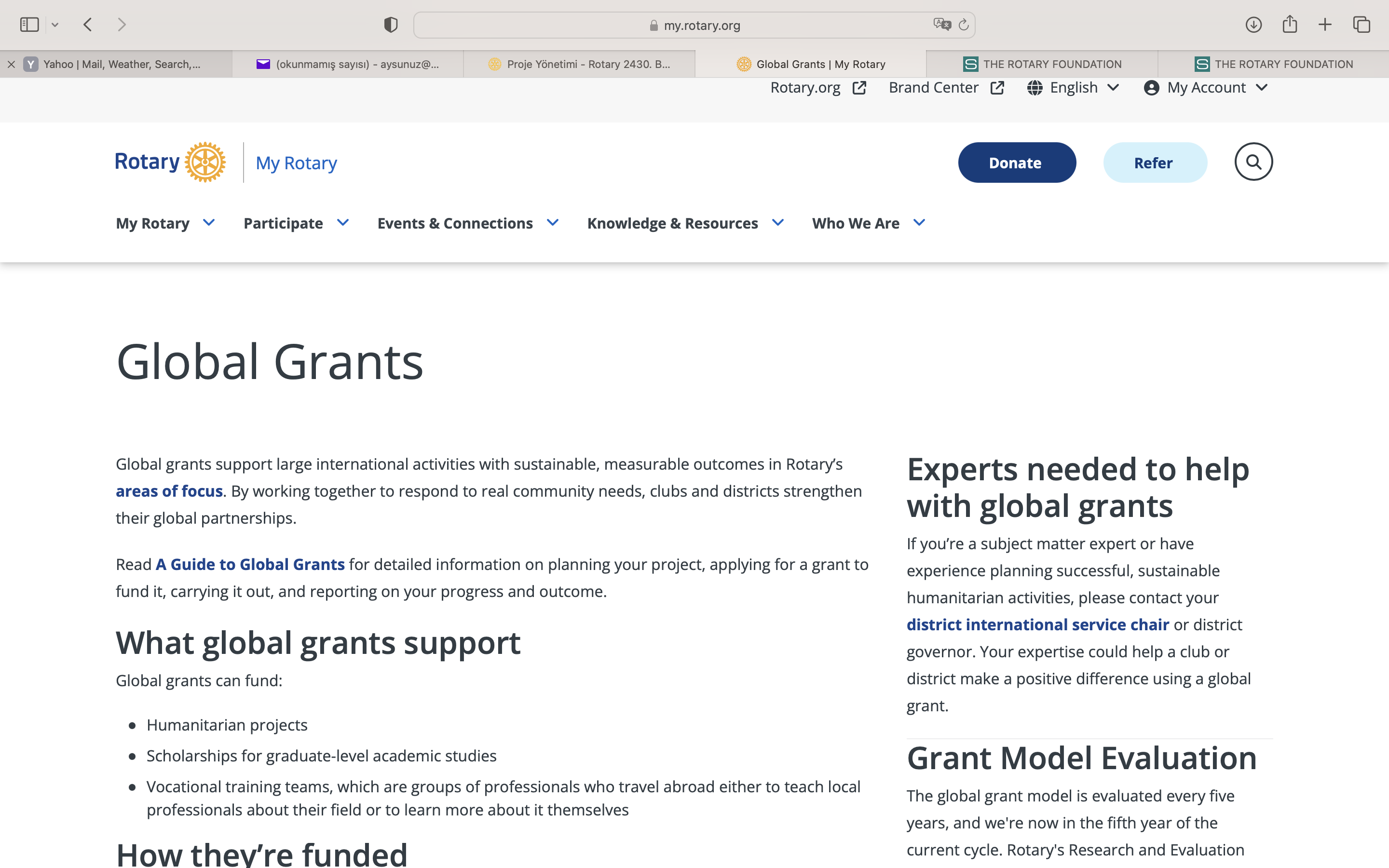Open the tab group picker chevron
This screenshot has height=868, width=1389.
click(55, 25)
